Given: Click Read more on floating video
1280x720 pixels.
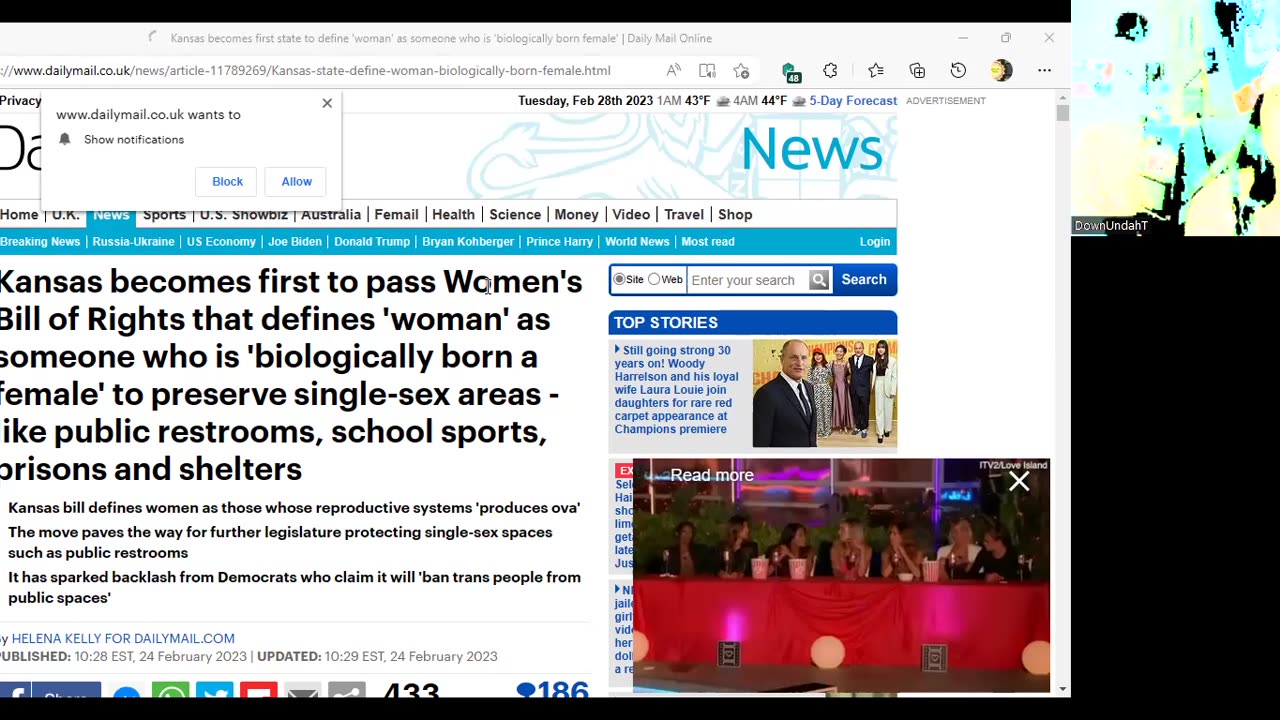Looking at the screenshot, I should 712,475.
